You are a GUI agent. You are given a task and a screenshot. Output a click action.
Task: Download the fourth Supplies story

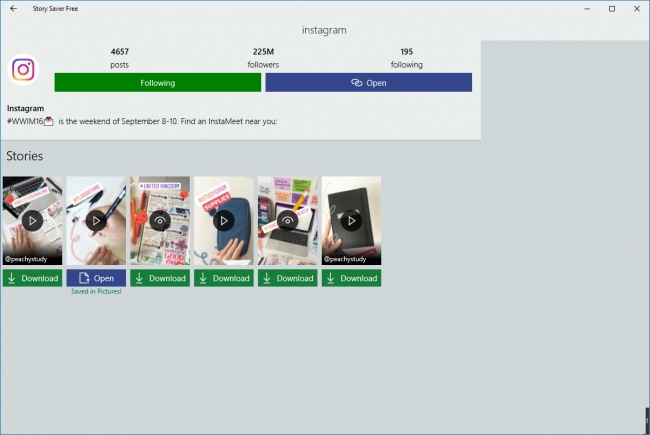(224, 278)
